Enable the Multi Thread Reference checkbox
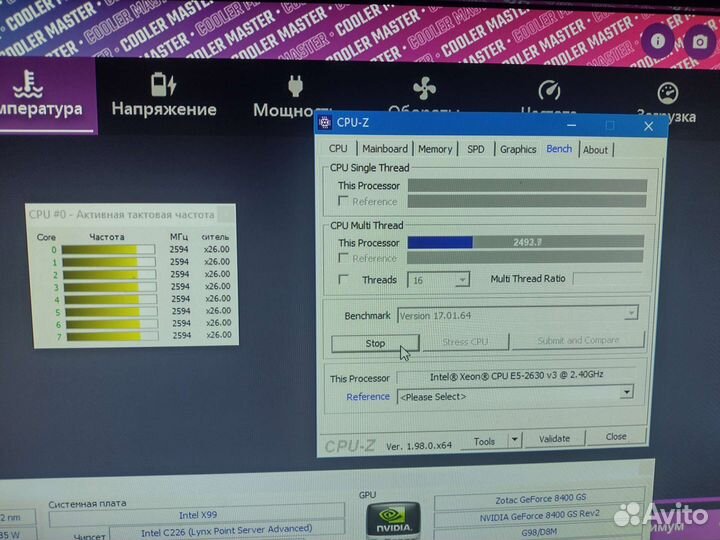 (343, 258)
